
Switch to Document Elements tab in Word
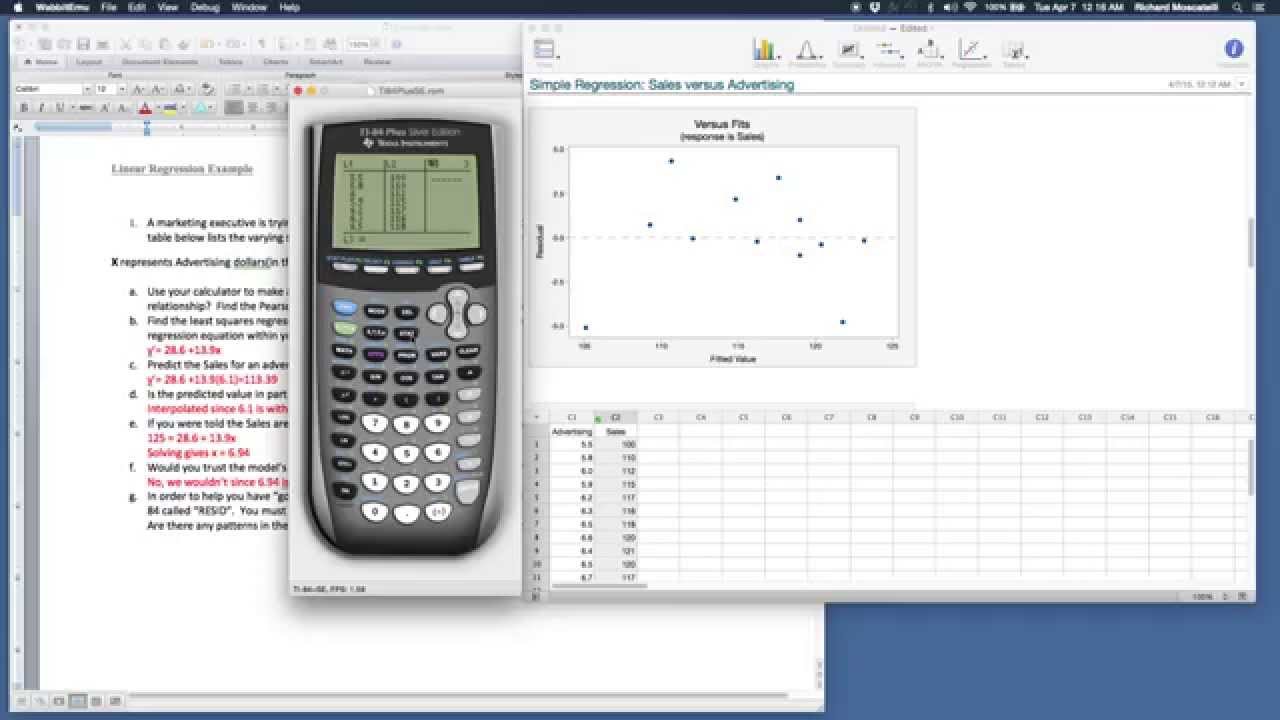(160, 61)
